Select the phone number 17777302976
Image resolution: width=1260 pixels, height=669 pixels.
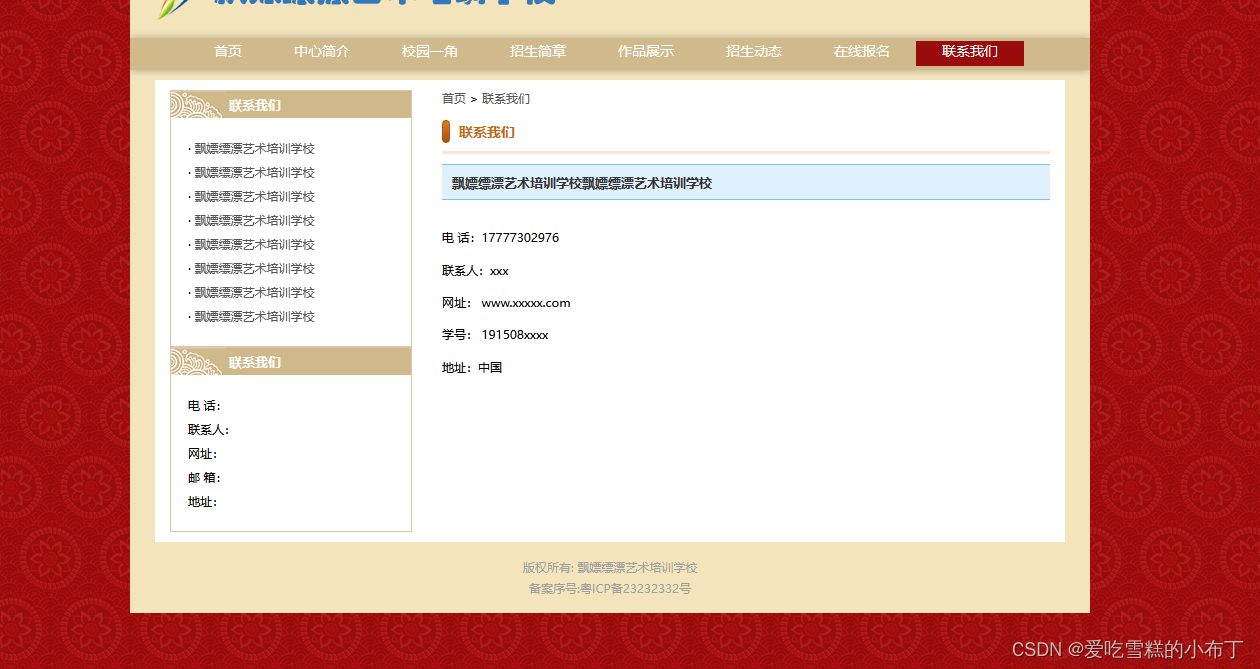click(520, 238)
